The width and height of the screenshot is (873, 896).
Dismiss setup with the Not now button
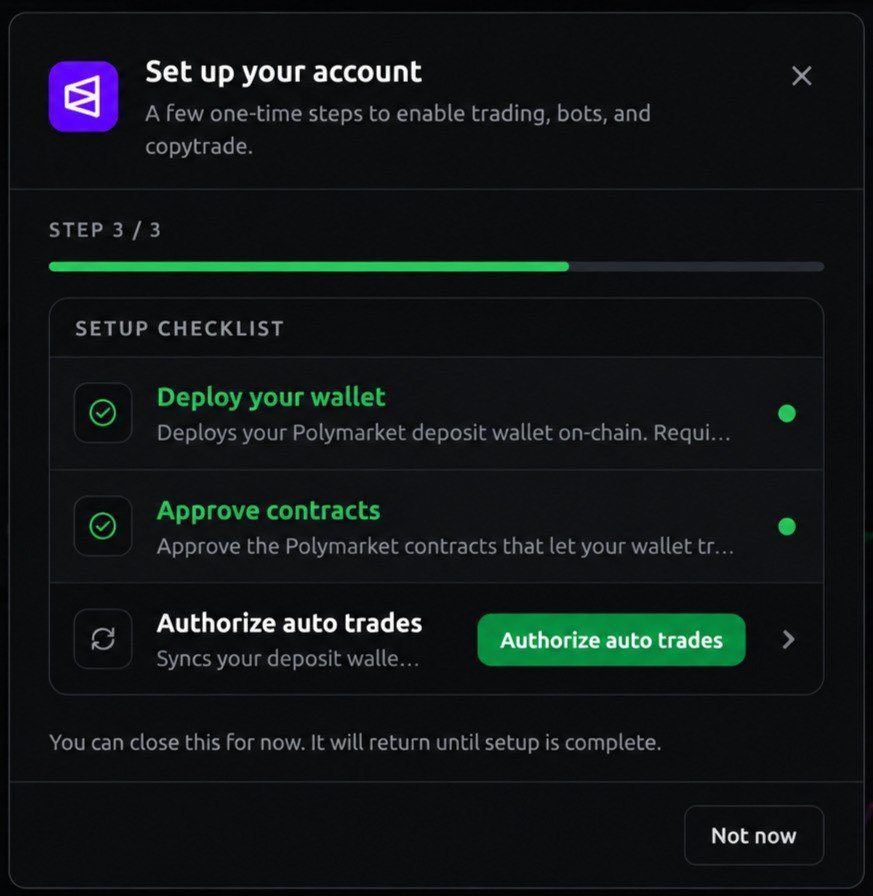point(754,835)
